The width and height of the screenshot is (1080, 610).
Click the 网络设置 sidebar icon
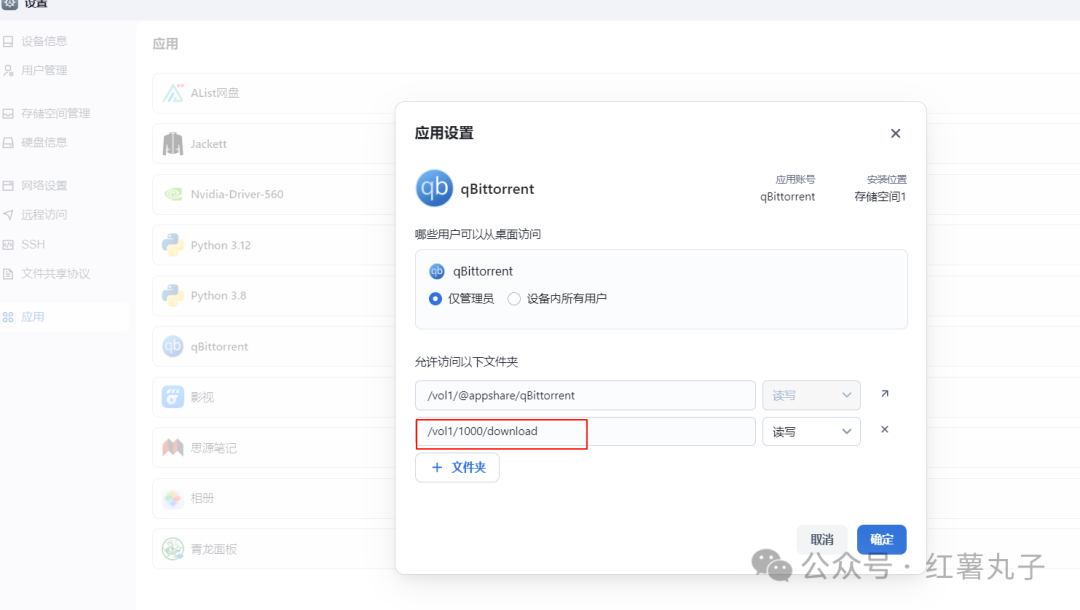[8, 186]
